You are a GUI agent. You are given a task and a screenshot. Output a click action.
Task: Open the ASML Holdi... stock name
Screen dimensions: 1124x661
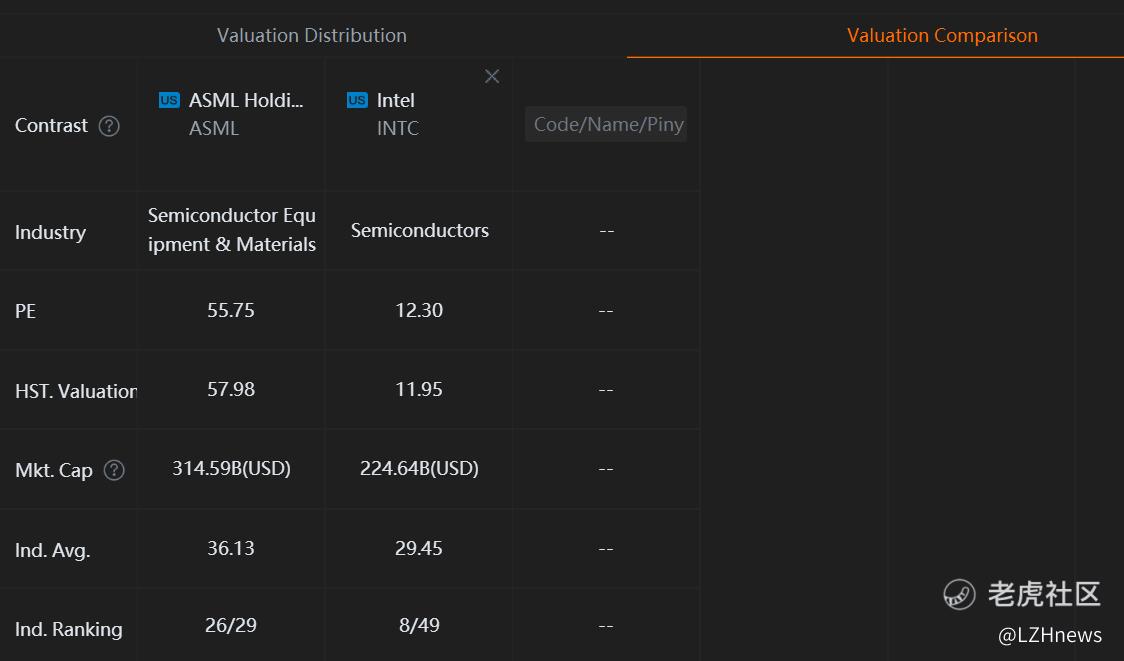click(246, 100)
